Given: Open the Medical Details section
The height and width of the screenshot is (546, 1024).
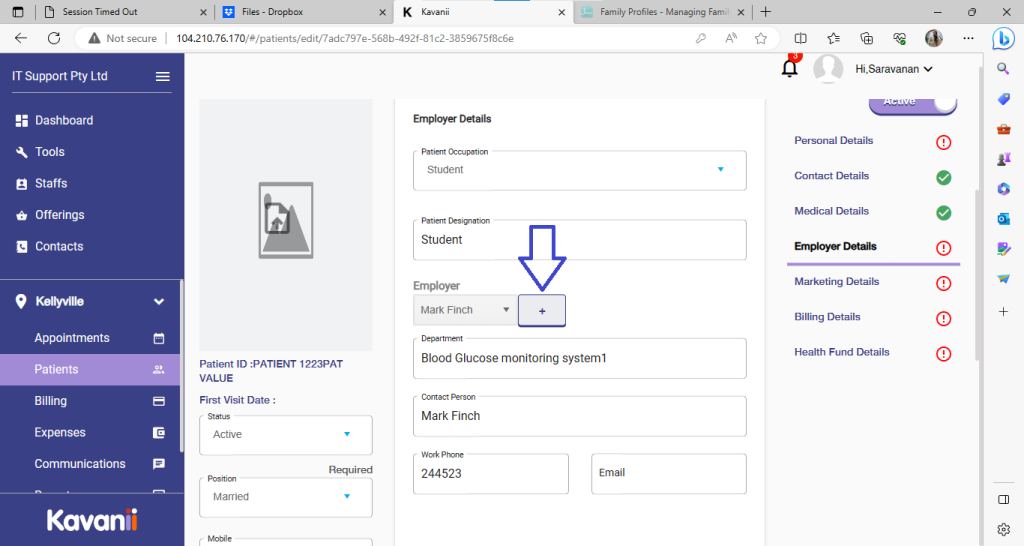Looking at the screenshot, I should point(831,211).
